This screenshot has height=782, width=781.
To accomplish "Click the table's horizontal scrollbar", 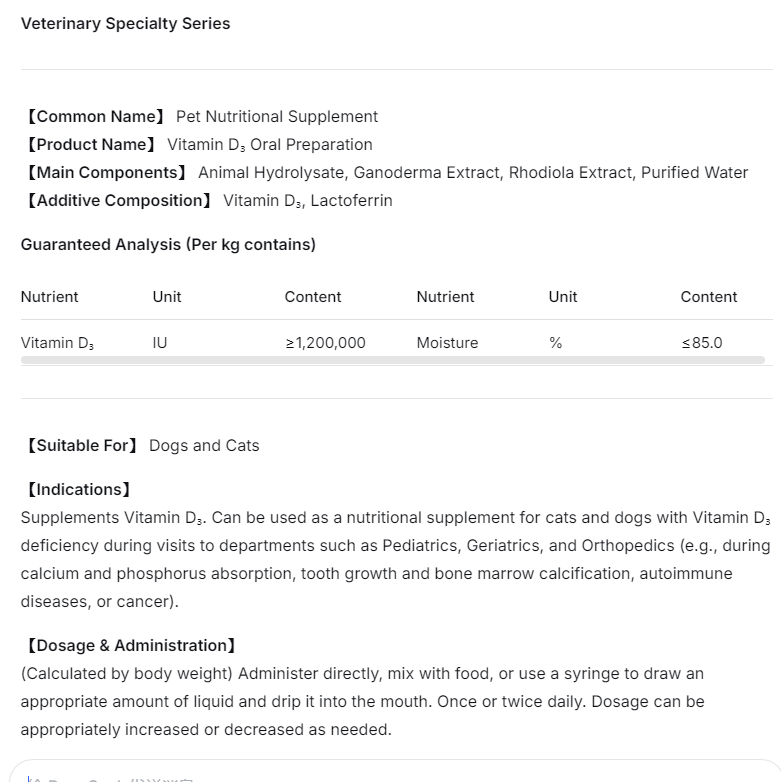I will [x=392, y=360].
